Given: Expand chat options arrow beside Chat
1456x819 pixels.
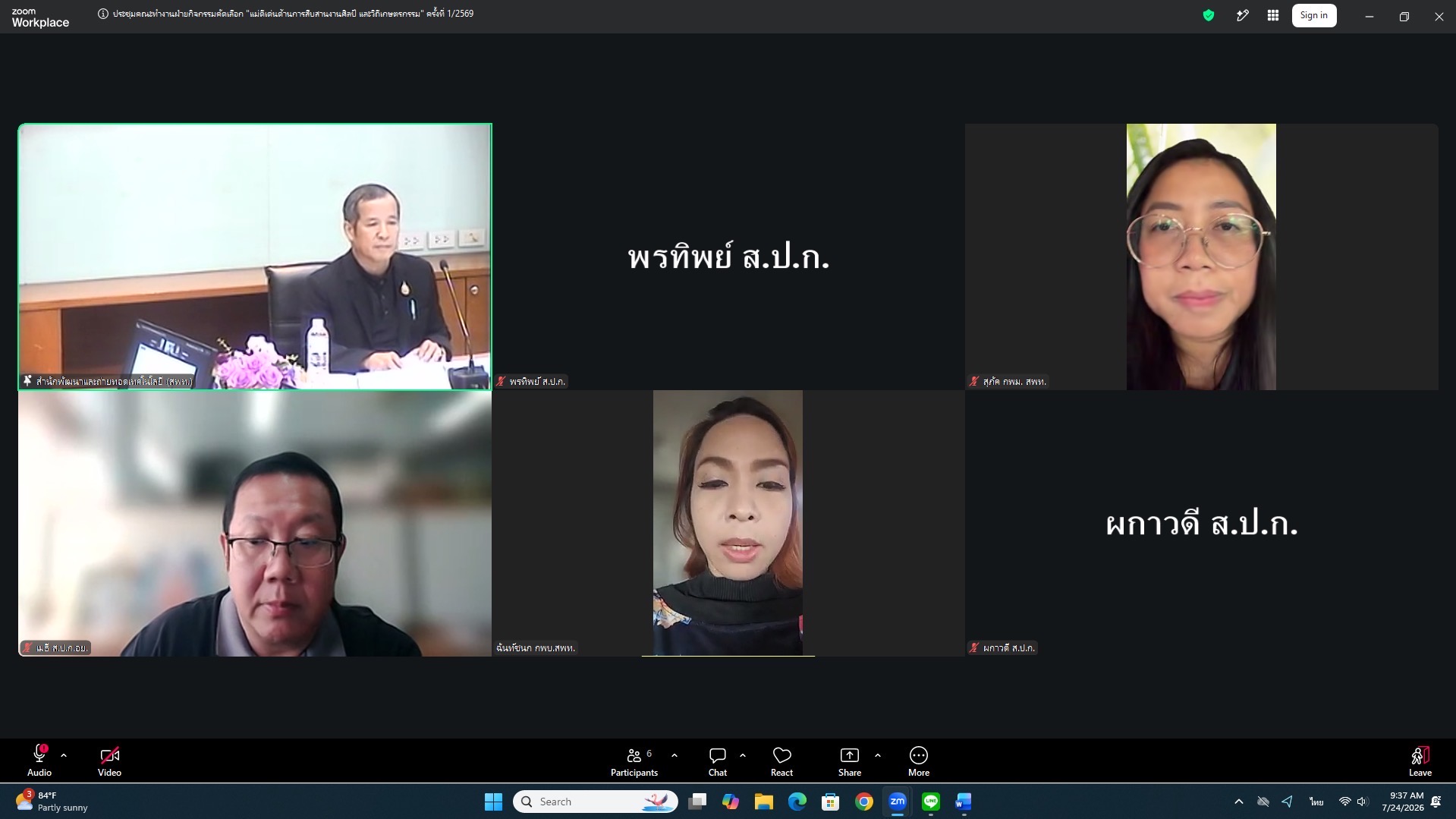Looking at the screenshot, I should tap(743, 755).
